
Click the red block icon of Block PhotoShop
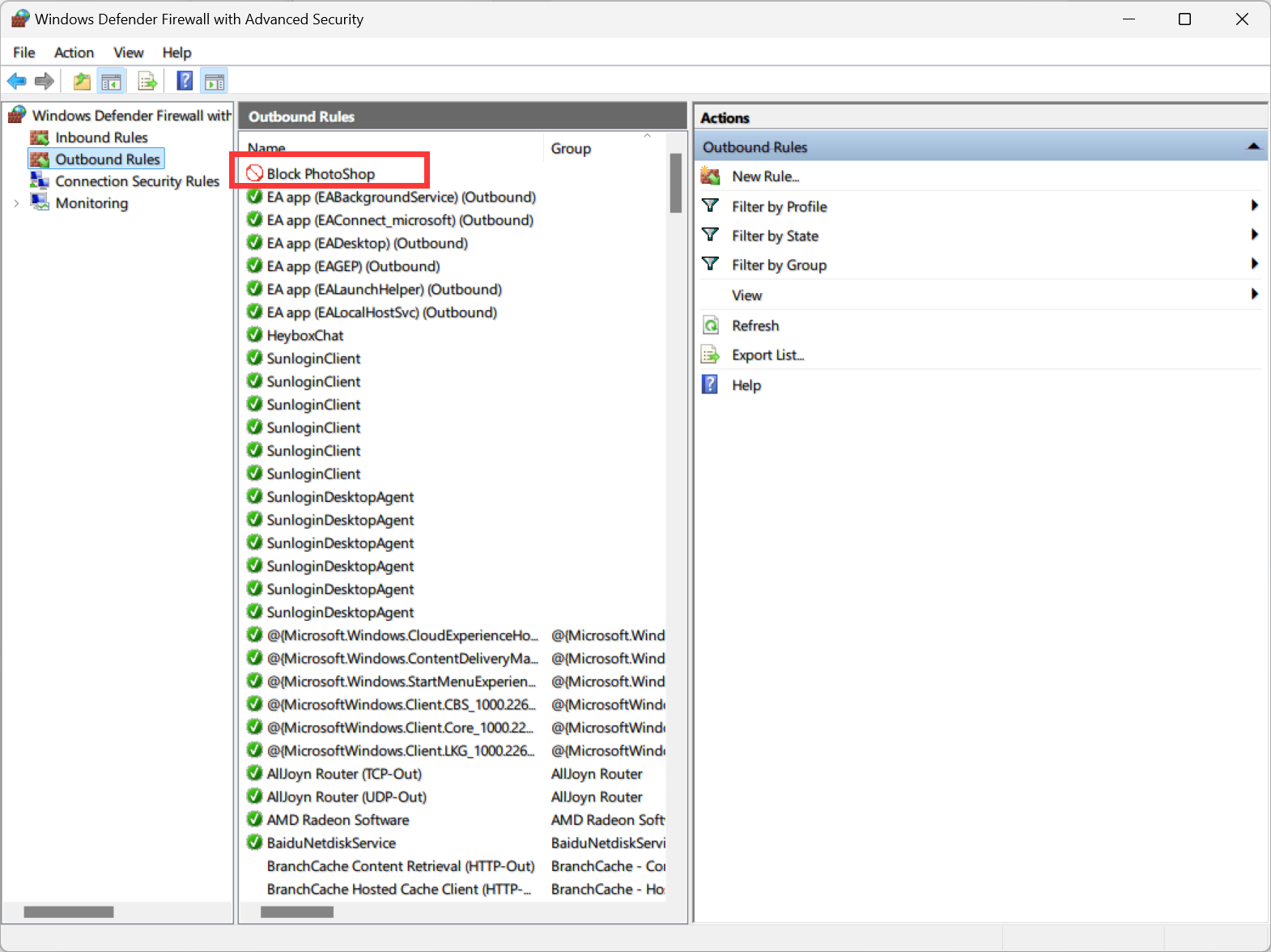point(255,173)
